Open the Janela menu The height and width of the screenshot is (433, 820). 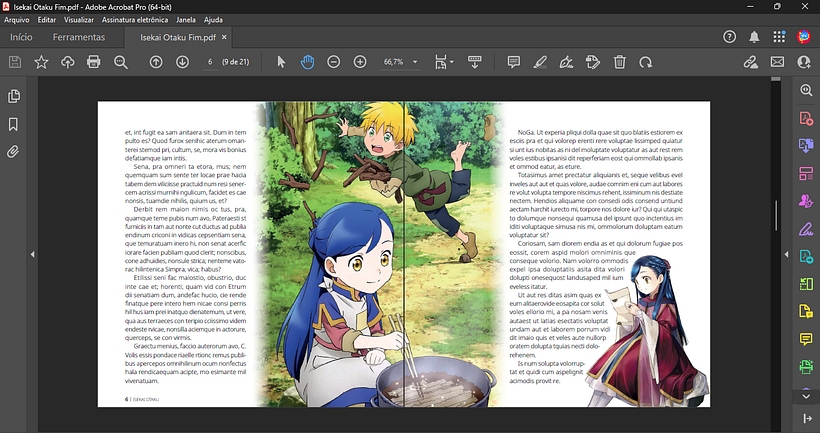(186, 20)
